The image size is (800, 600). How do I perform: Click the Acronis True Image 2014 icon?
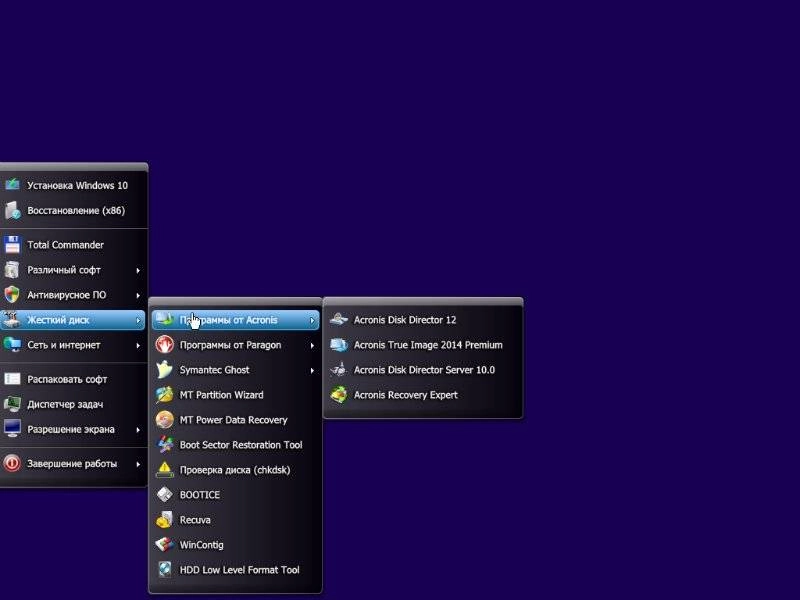339,344
